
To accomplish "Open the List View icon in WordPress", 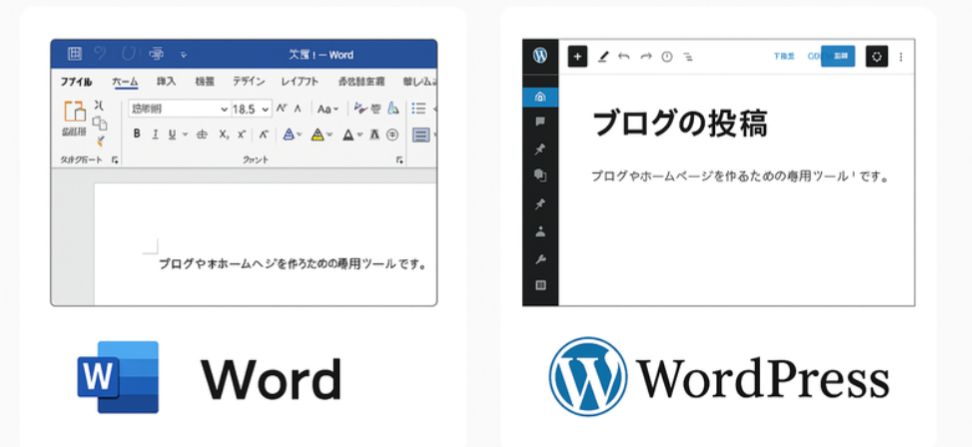I will click(688, 56).
